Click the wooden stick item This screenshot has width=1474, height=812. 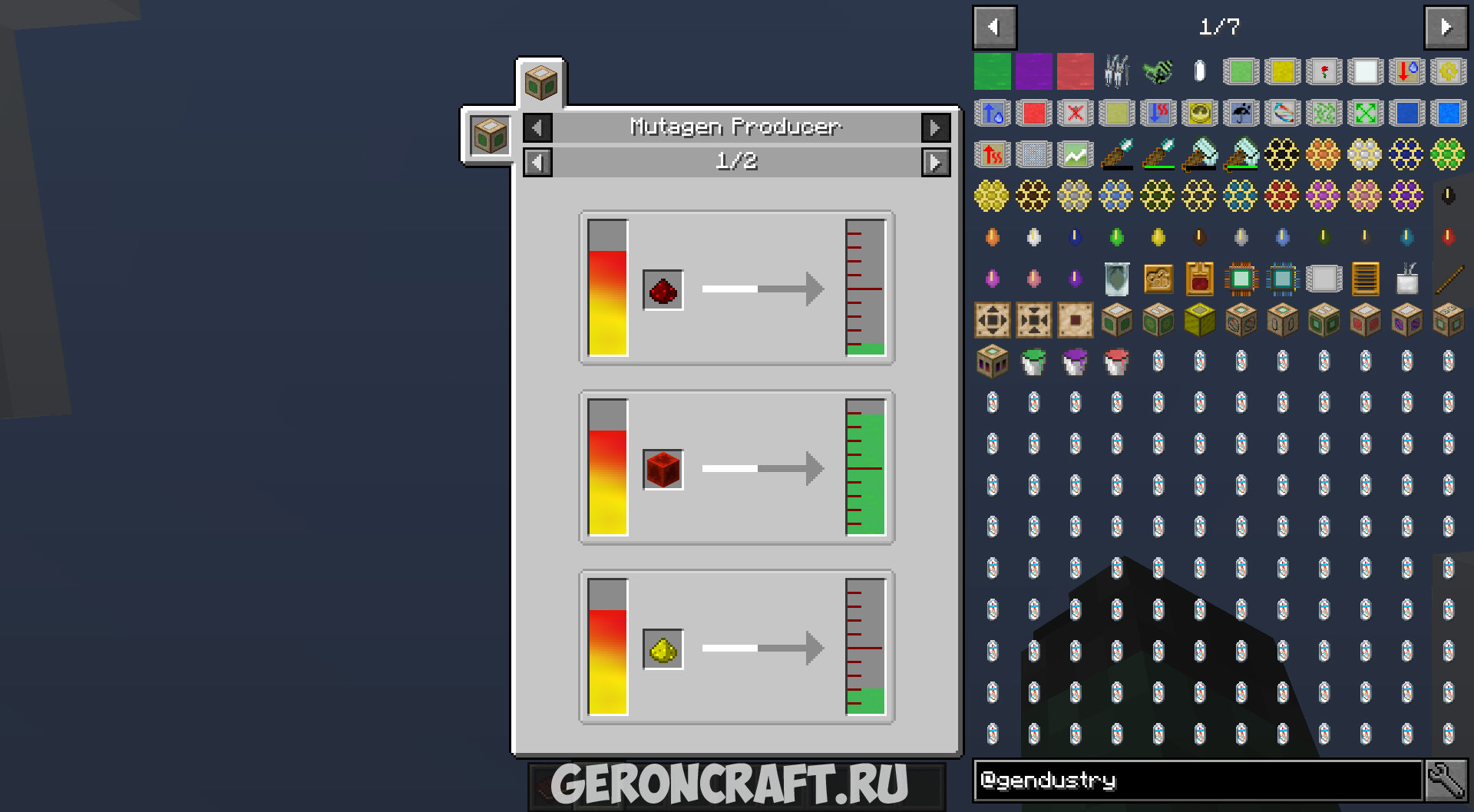(1448, 279)
